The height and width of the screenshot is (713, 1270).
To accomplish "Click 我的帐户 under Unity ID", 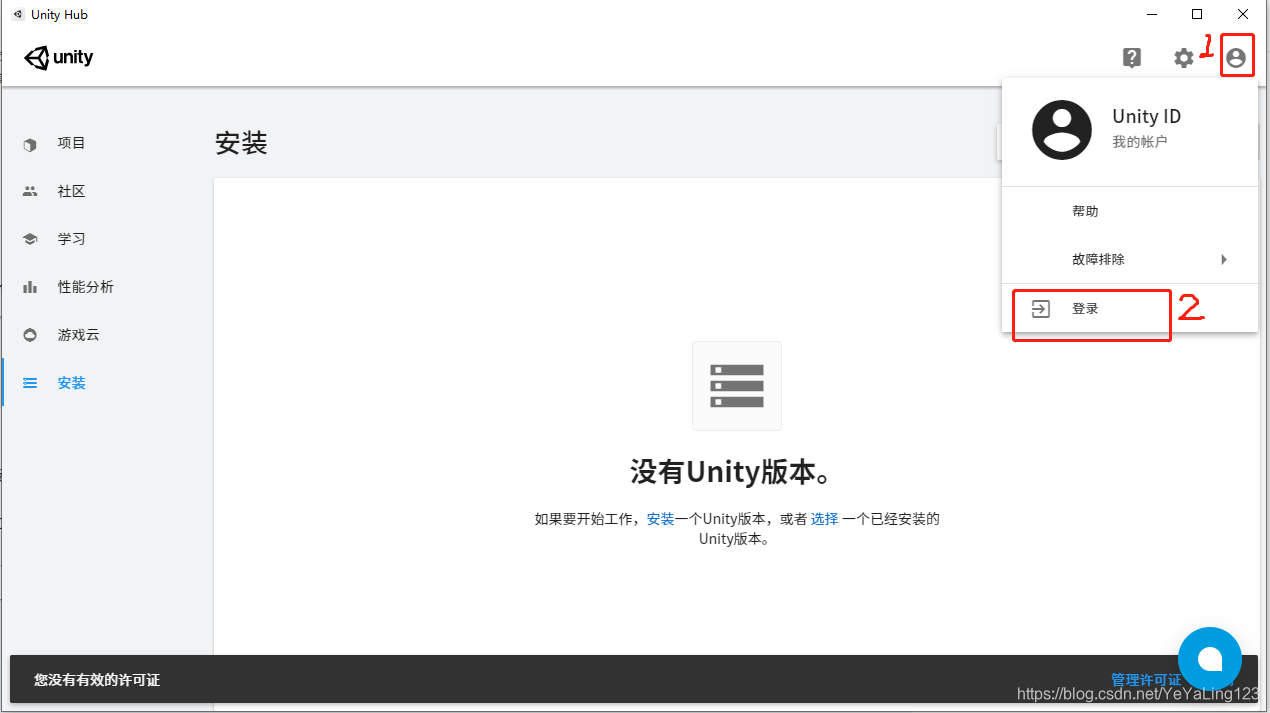I will (1139, 142).
